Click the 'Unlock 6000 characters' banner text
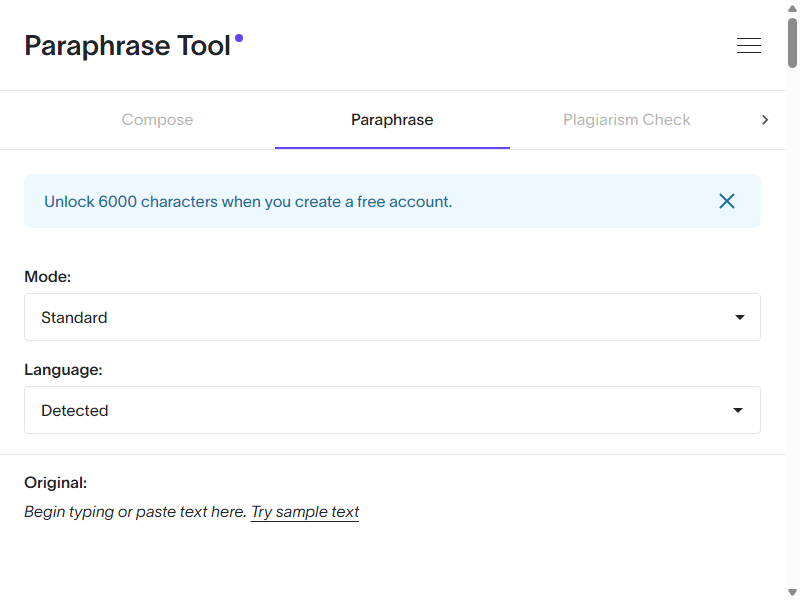 click(248, 202)
